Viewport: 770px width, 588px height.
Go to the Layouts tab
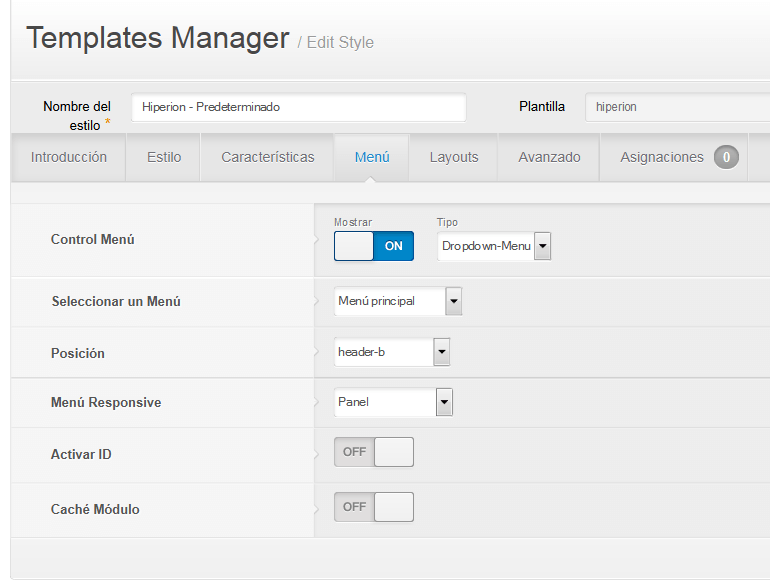click(454, 157)
